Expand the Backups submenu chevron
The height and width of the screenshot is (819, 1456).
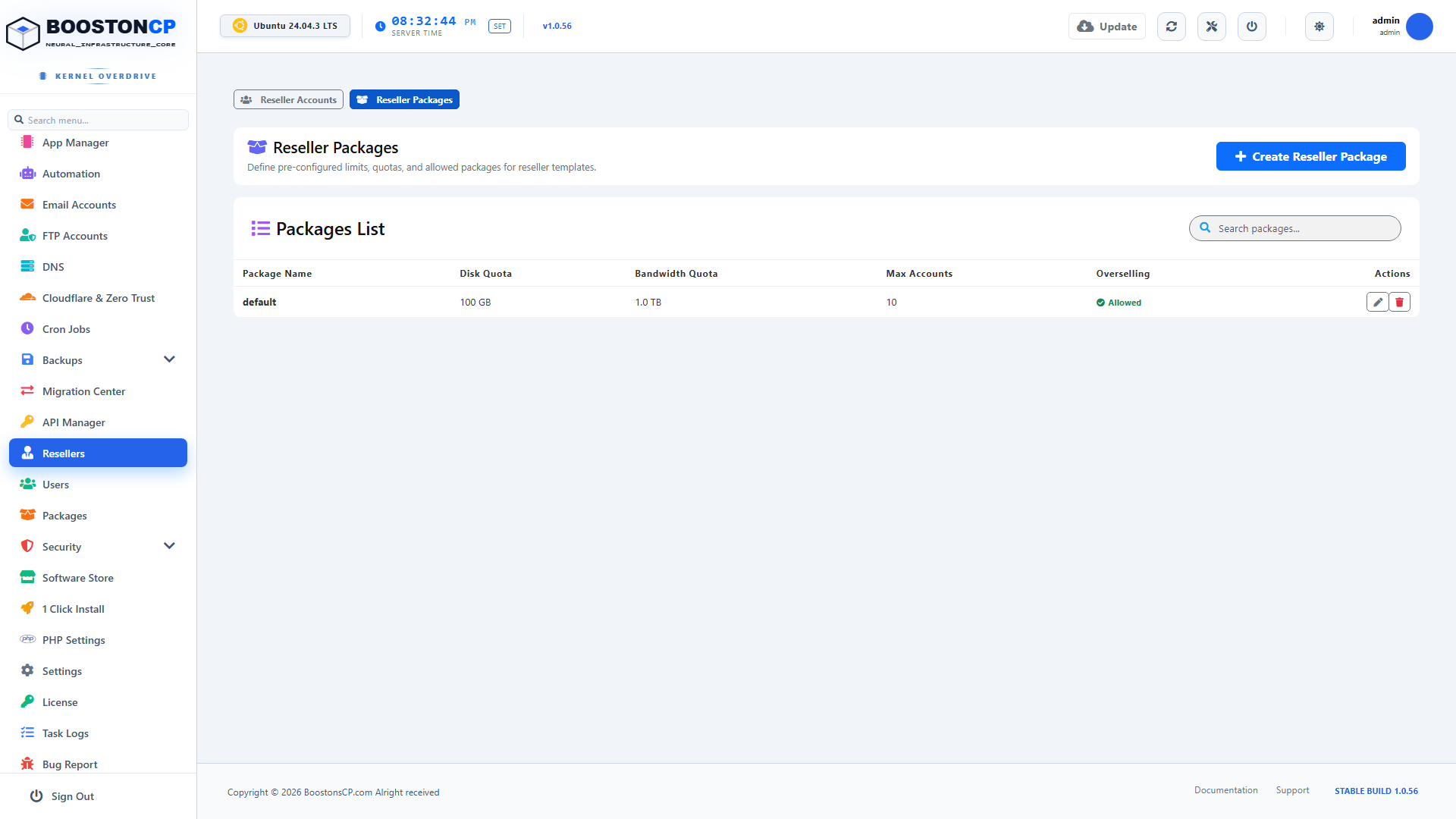coord(169,359)
